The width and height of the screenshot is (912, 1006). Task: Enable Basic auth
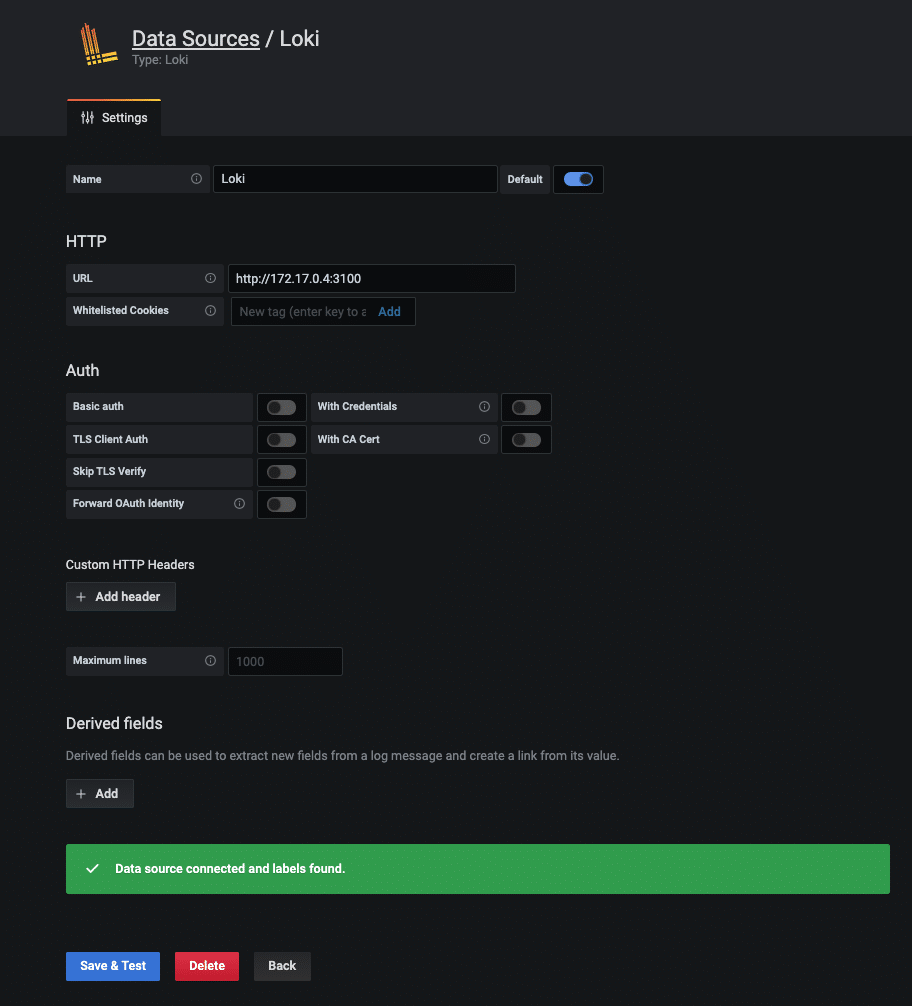(x=281, y=407)
